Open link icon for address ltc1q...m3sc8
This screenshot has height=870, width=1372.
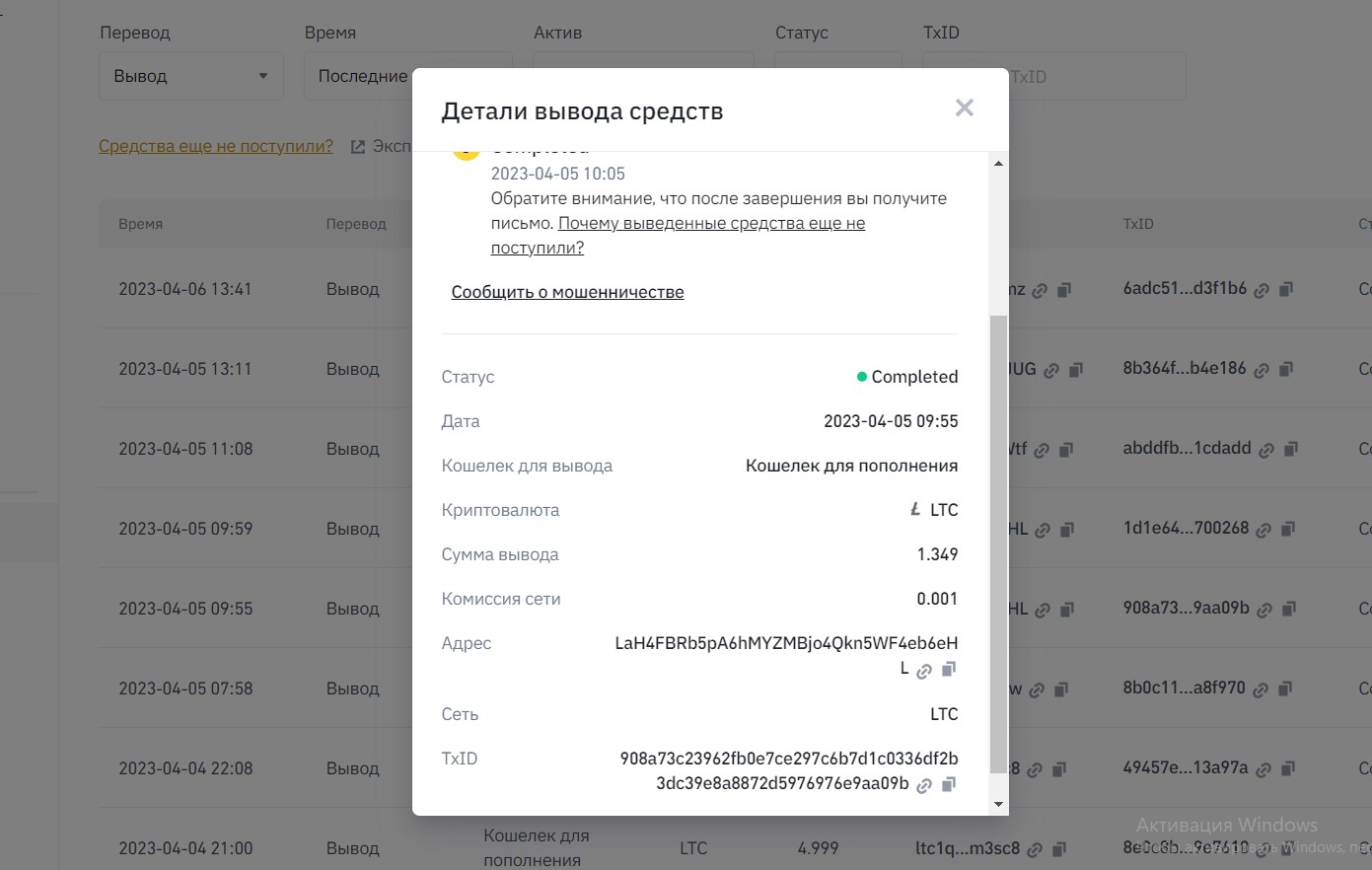click(x=1035, y=850)
